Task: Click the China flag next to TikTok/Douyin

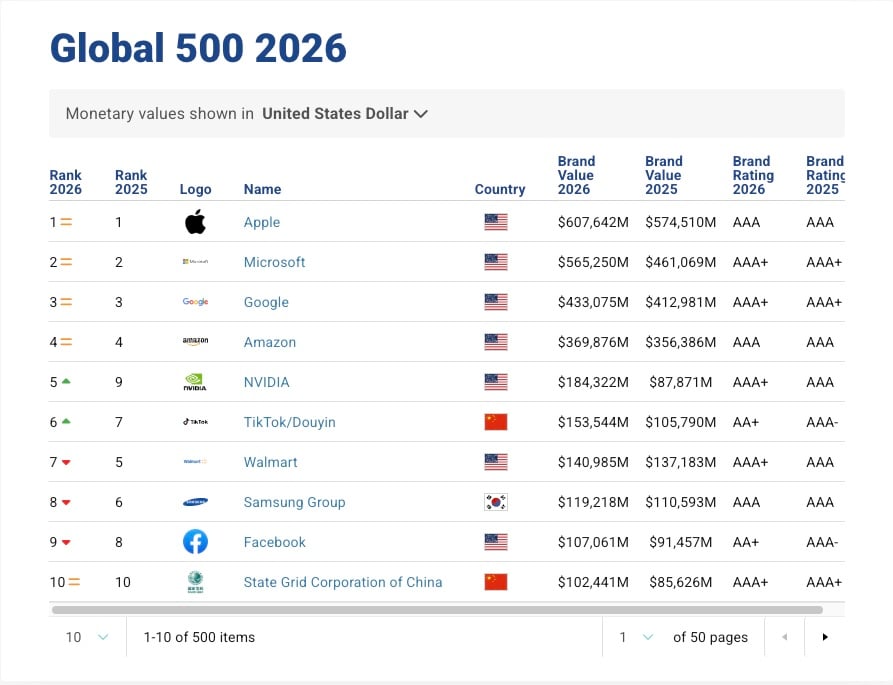Action: click(x=497, y=422)
